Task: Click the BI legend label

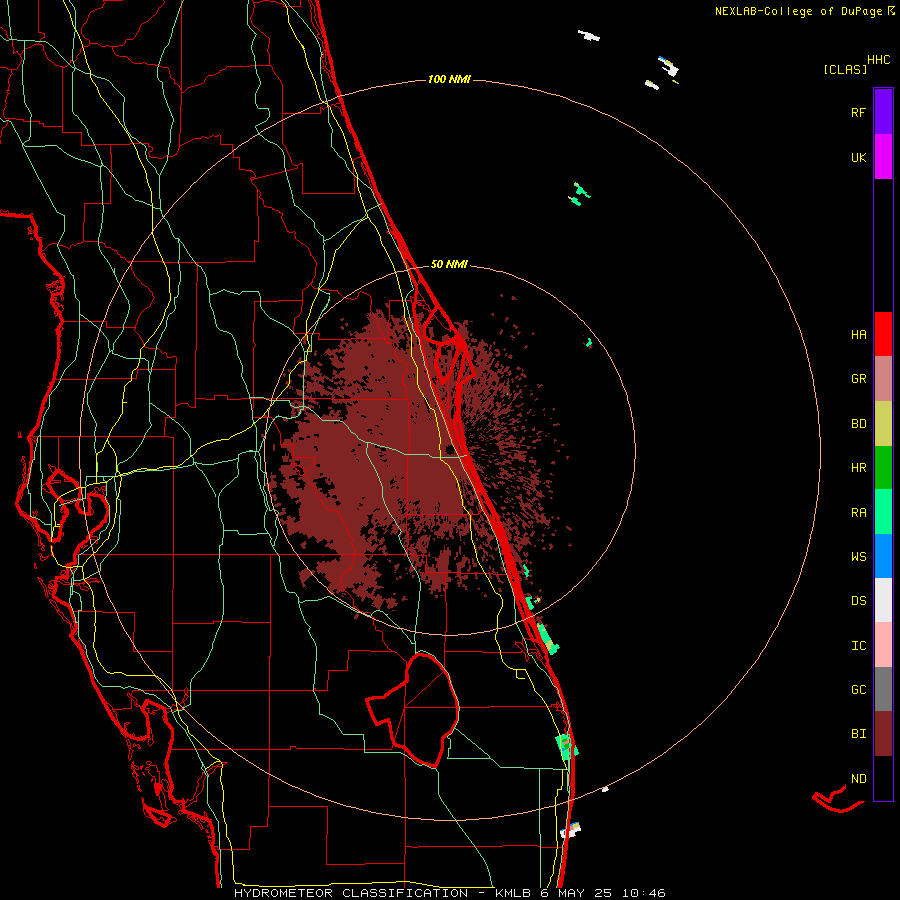Action: (x=858, y=734)
